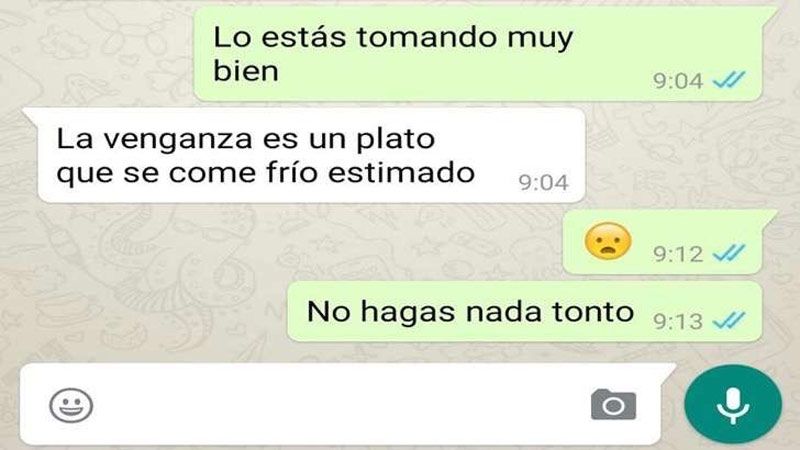The width and height of the screenshot is (800, 450).
Task: Tap blue double-check next to 9:12
Action: pos(729,252)
